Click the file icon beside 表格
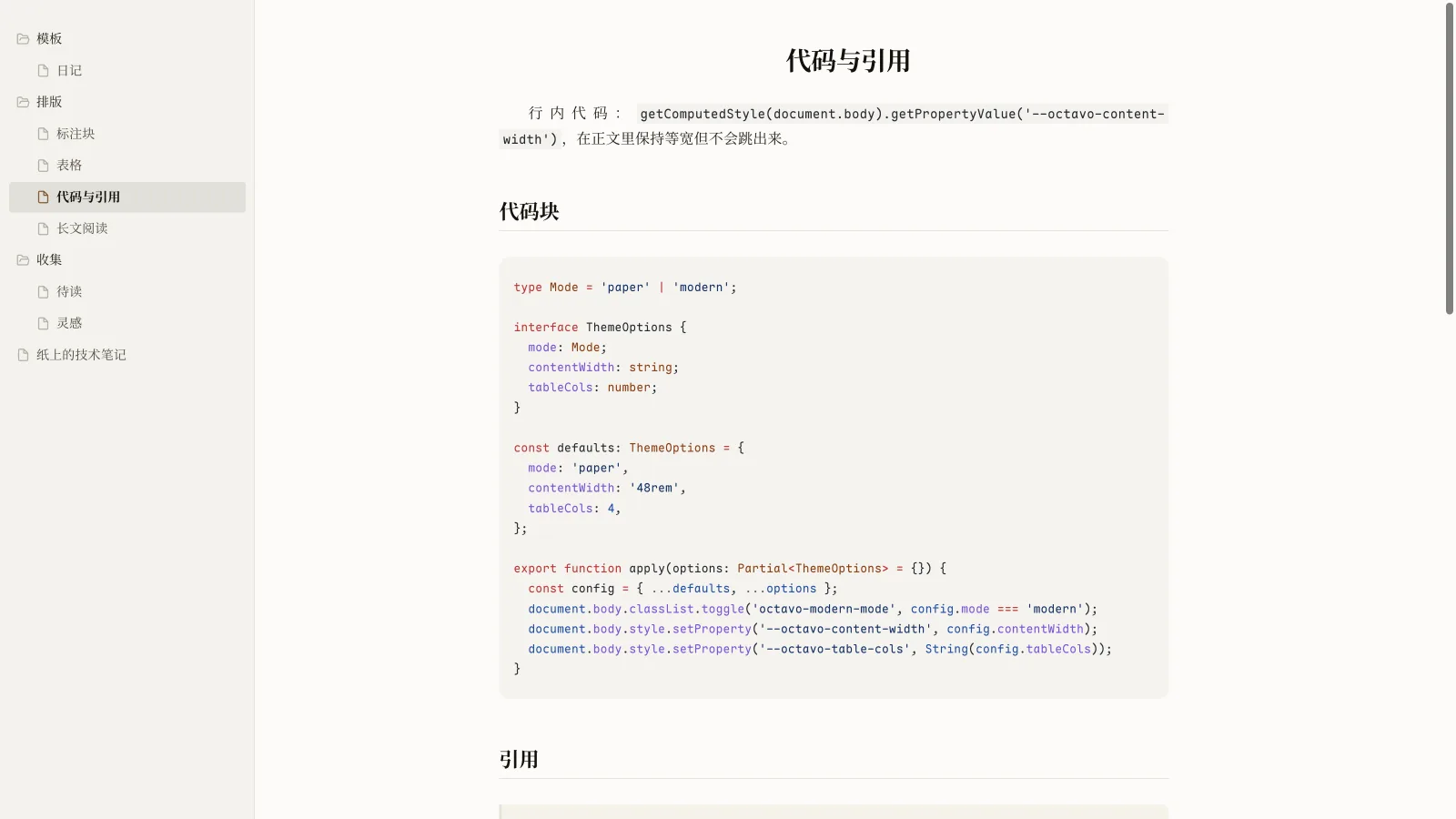 coord(43,166)
